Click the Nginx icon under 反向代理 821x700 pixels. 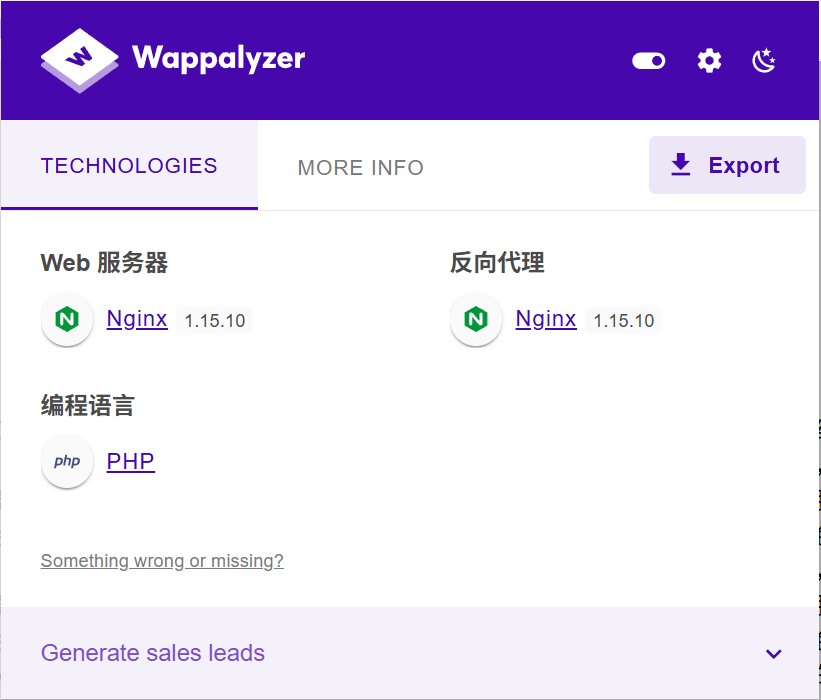[x=476, y=319]
